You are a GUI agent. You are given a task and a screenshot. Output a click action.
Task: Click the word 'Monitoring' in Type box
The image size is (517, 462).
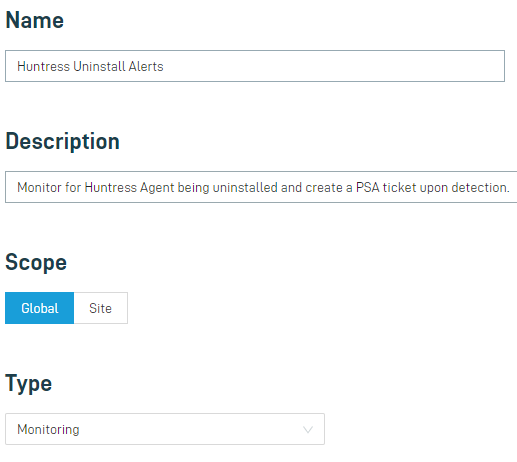(x=48, y=429)
